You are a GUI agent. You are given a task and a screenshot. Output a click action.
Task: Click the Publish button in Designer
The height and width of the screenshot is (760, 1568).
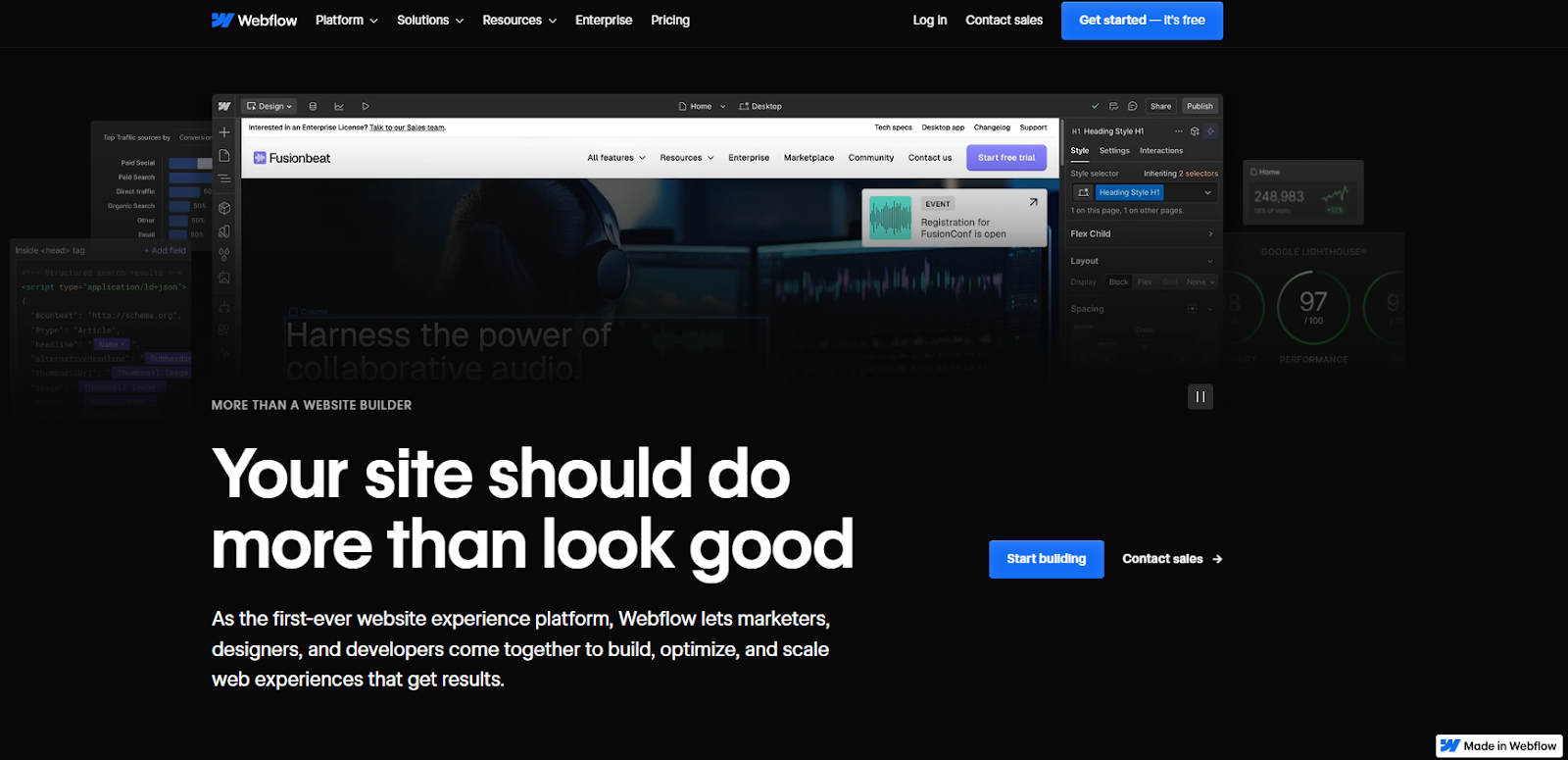coord(1200,106)
